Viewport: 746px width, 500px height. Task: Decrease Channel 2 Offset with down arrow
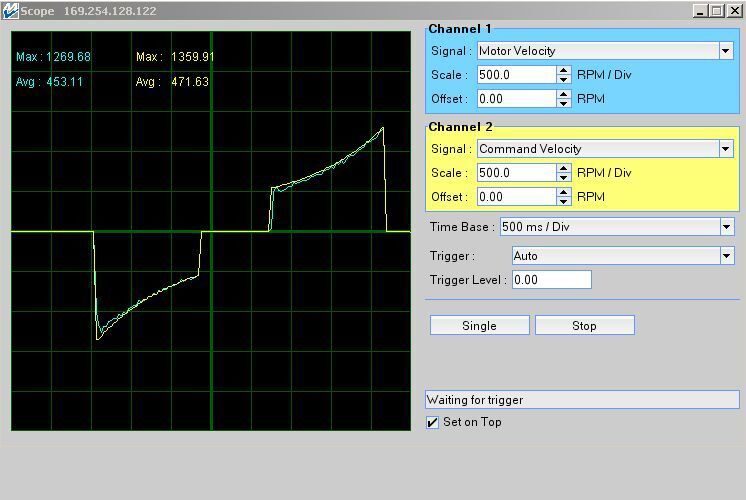[x=563, y=201]
